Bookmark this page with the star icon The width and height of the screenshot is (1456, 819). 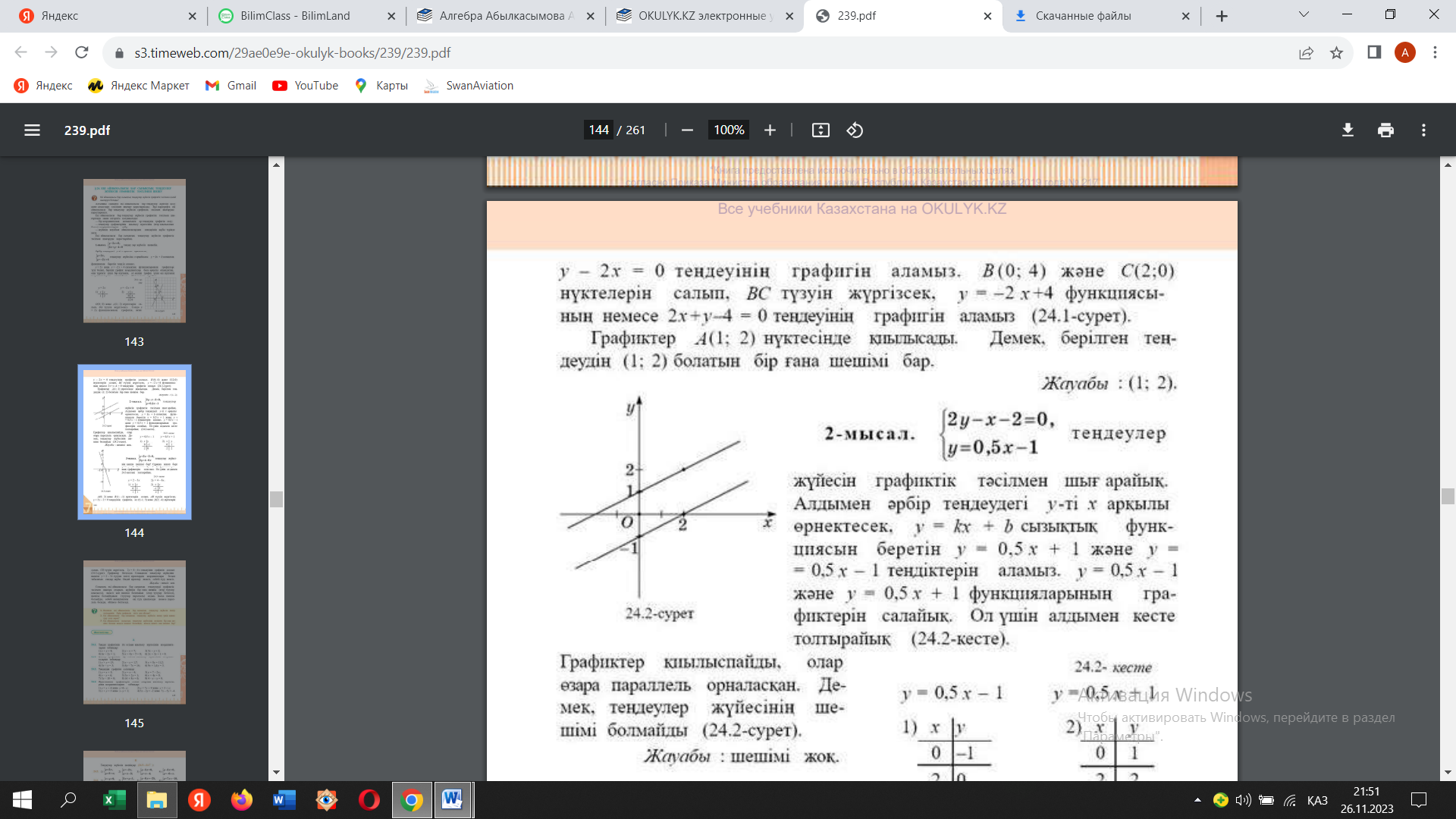1336,53
